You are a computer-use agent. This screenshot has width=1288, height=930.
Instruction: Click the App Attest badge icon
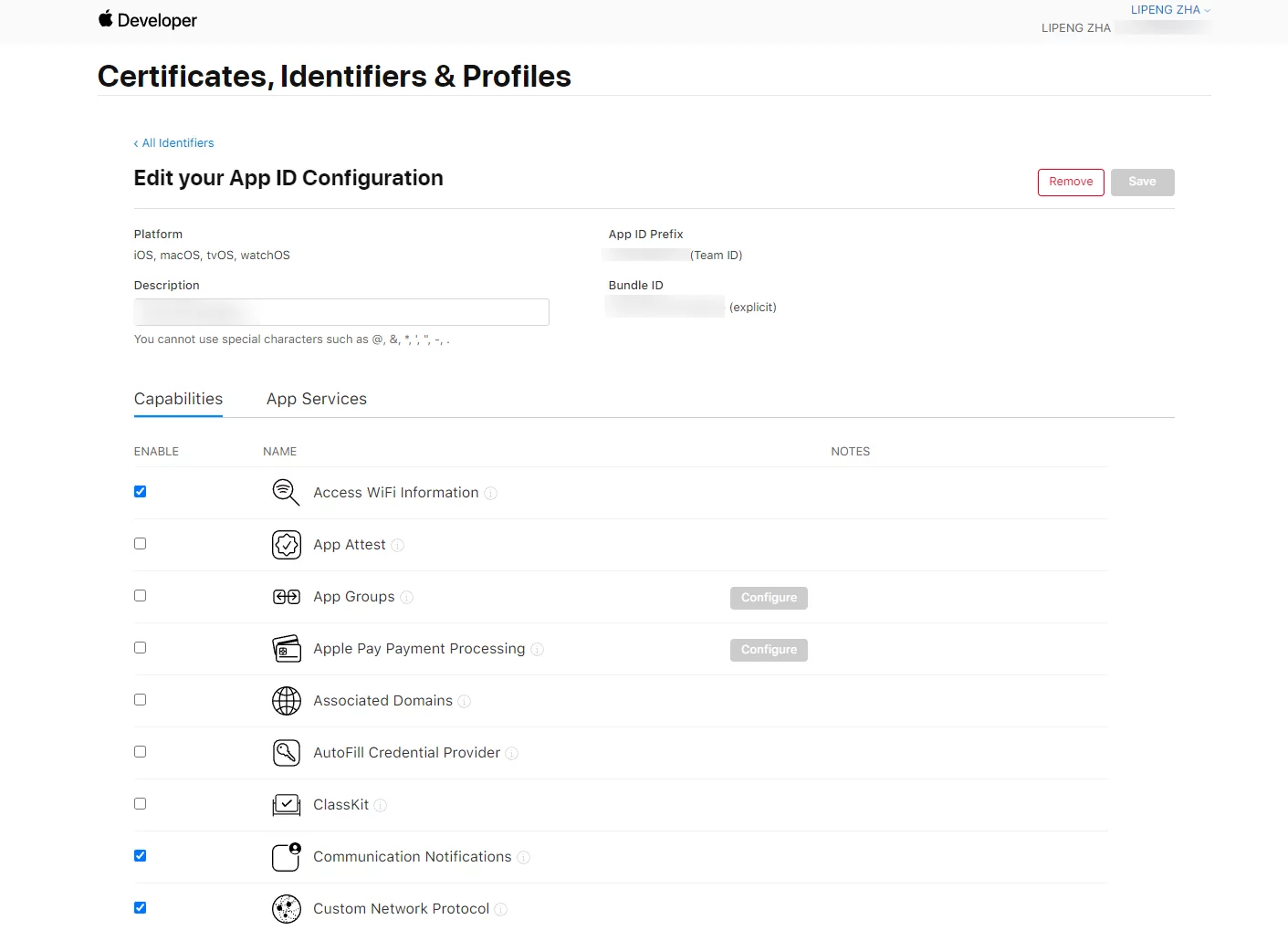286,545
